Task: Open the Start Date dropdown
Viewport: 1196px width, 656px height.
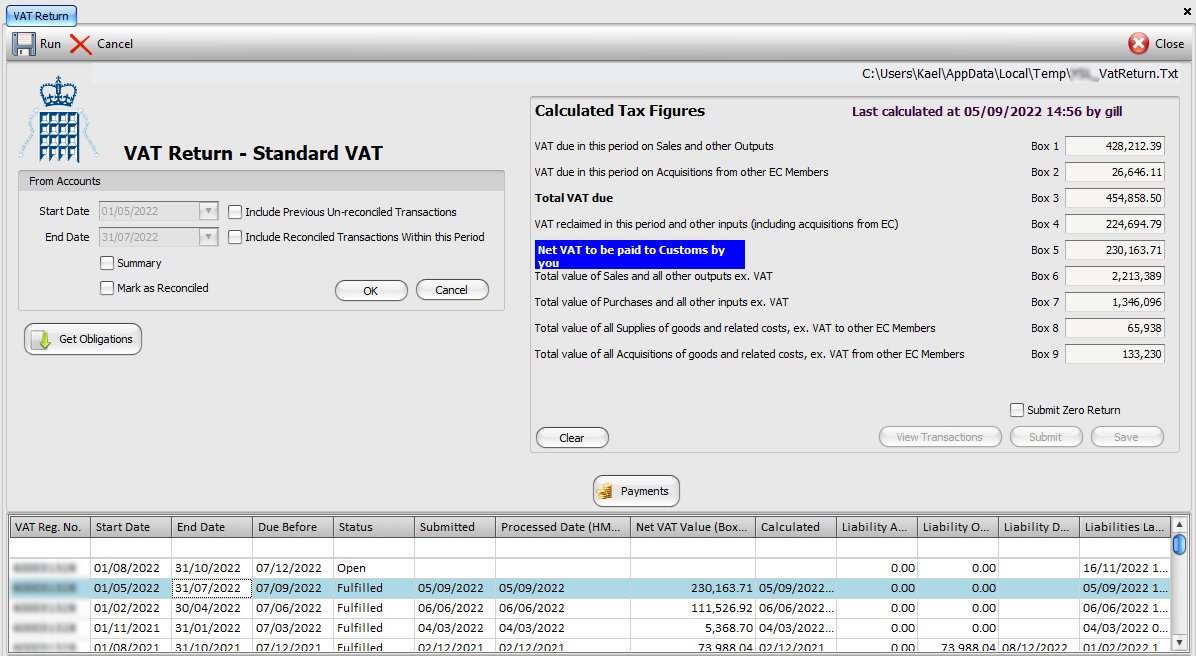Action: click(208, 212)
